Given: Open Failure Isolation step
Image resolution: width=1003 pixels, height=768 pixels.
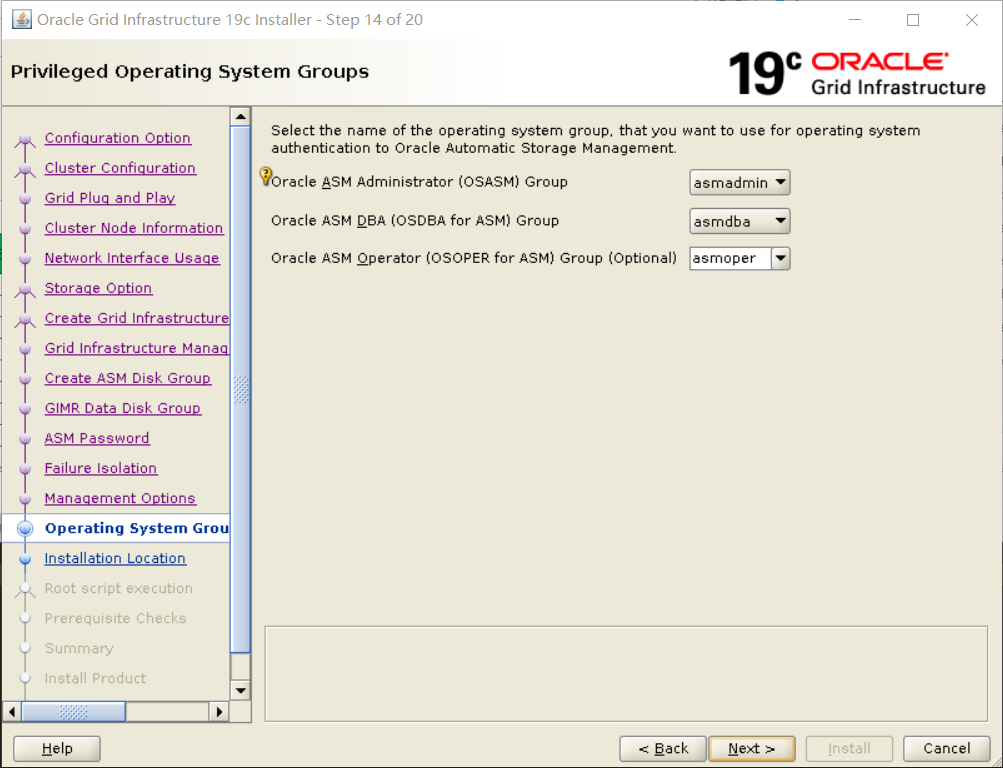Looking at the screenshot, I should (100, 469).
